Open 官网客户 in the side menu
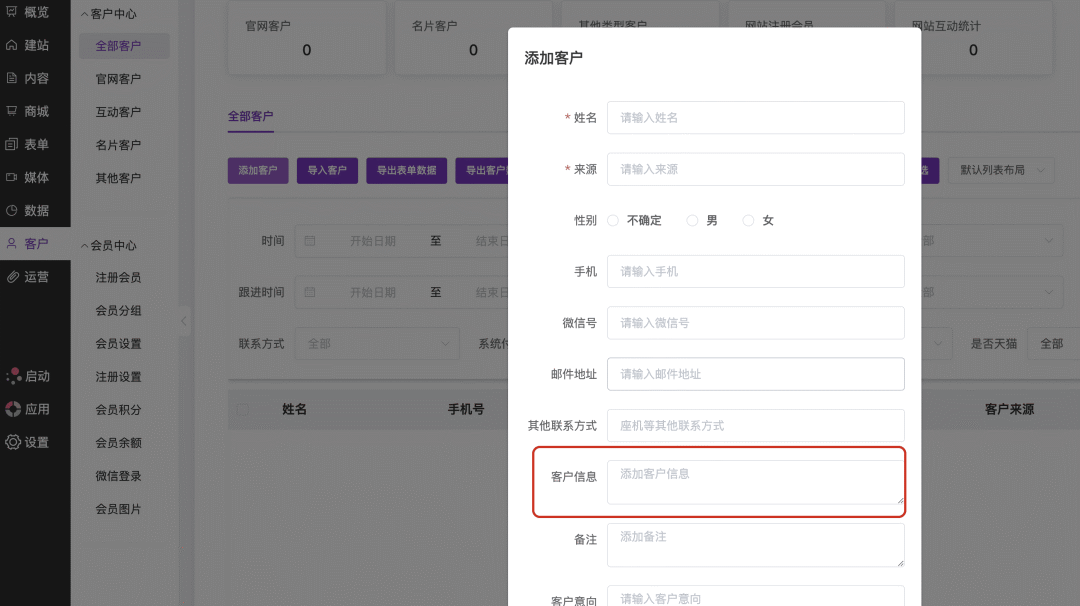This screenshot has height=606, width=1080. click(118, 79)
